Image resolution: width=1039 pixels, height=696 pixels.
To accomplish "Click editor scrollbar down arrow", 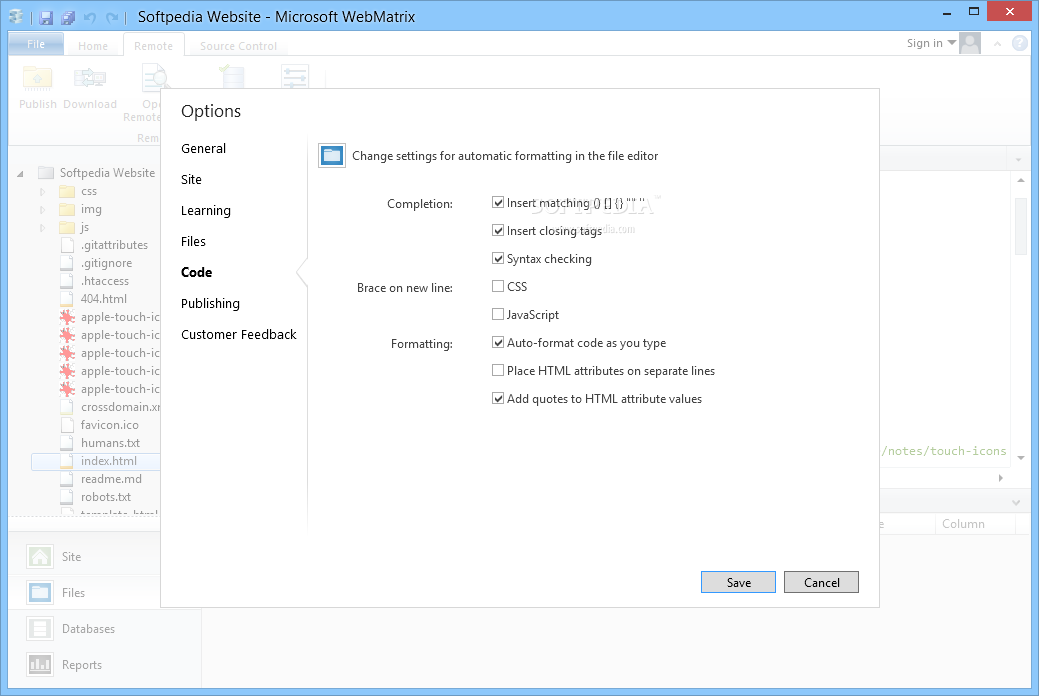I will click(x=1020, y=458).
